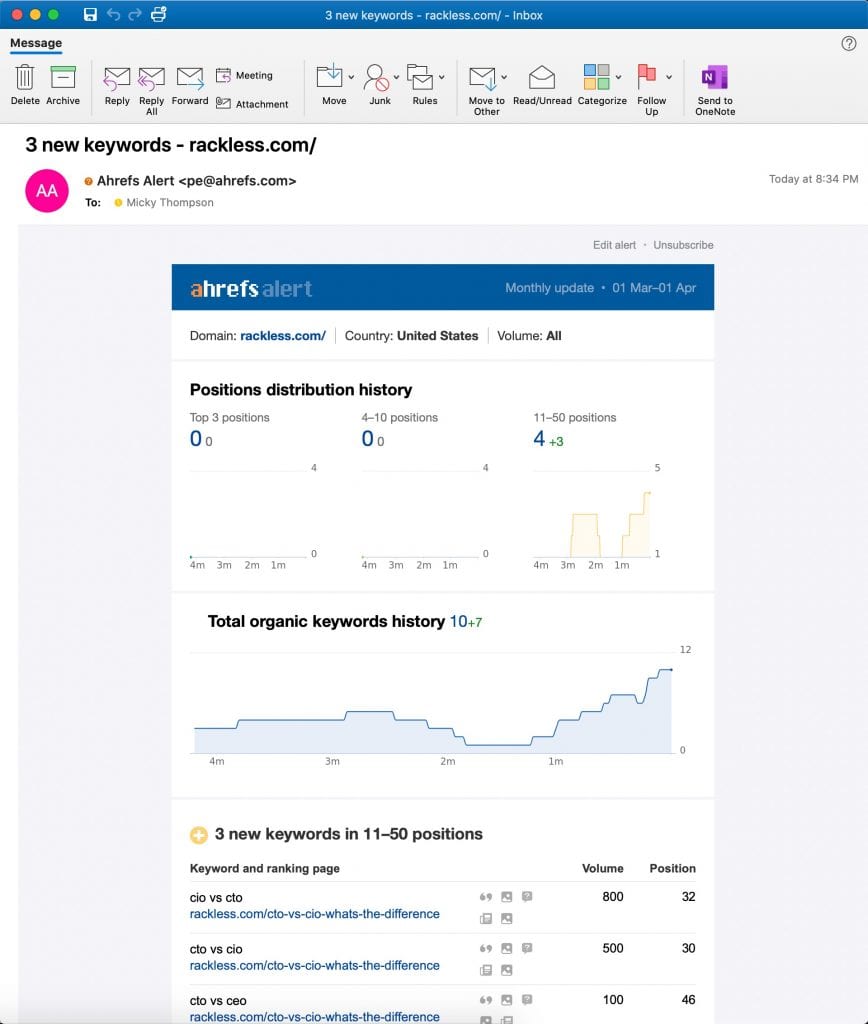Click the save icon in title bar
Viewport: 868px width, 1024px height.
click(x=90, y=15)
